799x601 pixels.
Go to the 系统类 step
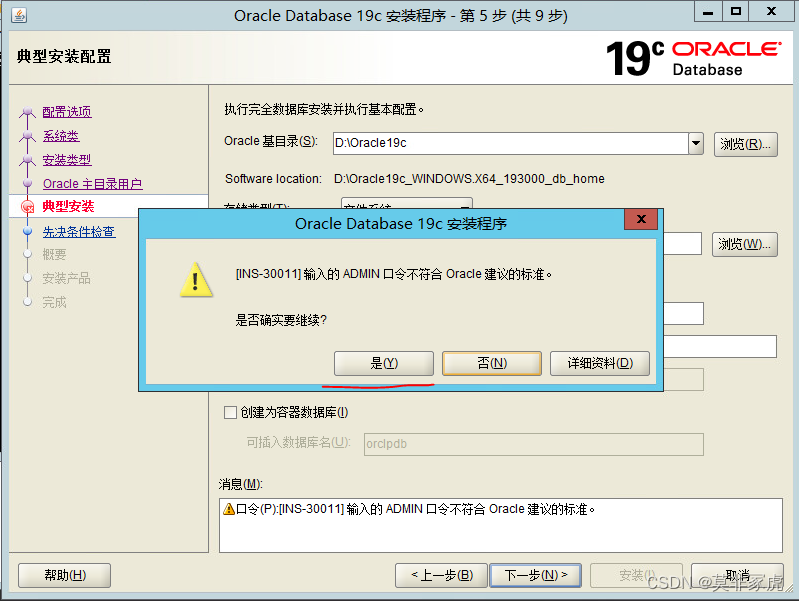coord(61,136)
